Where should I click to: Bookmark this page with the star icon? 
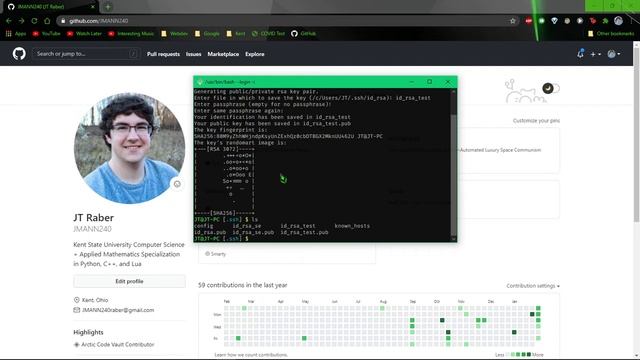pos(513,21)
